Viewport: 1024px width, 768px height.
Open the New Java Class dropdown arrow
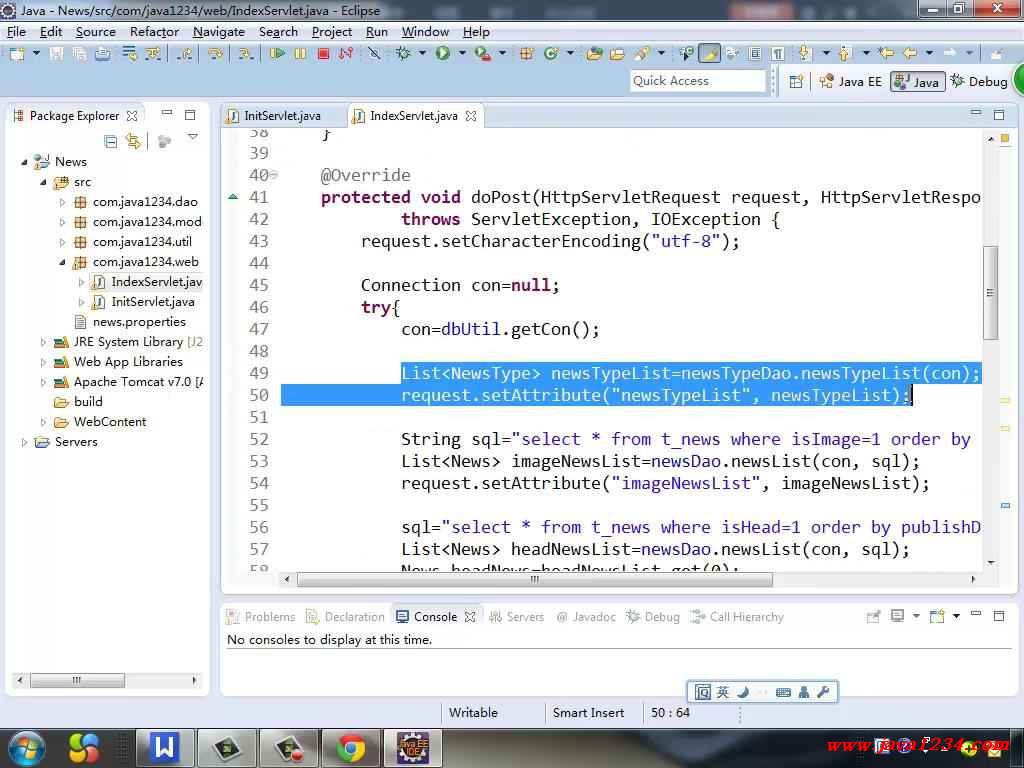570,54
